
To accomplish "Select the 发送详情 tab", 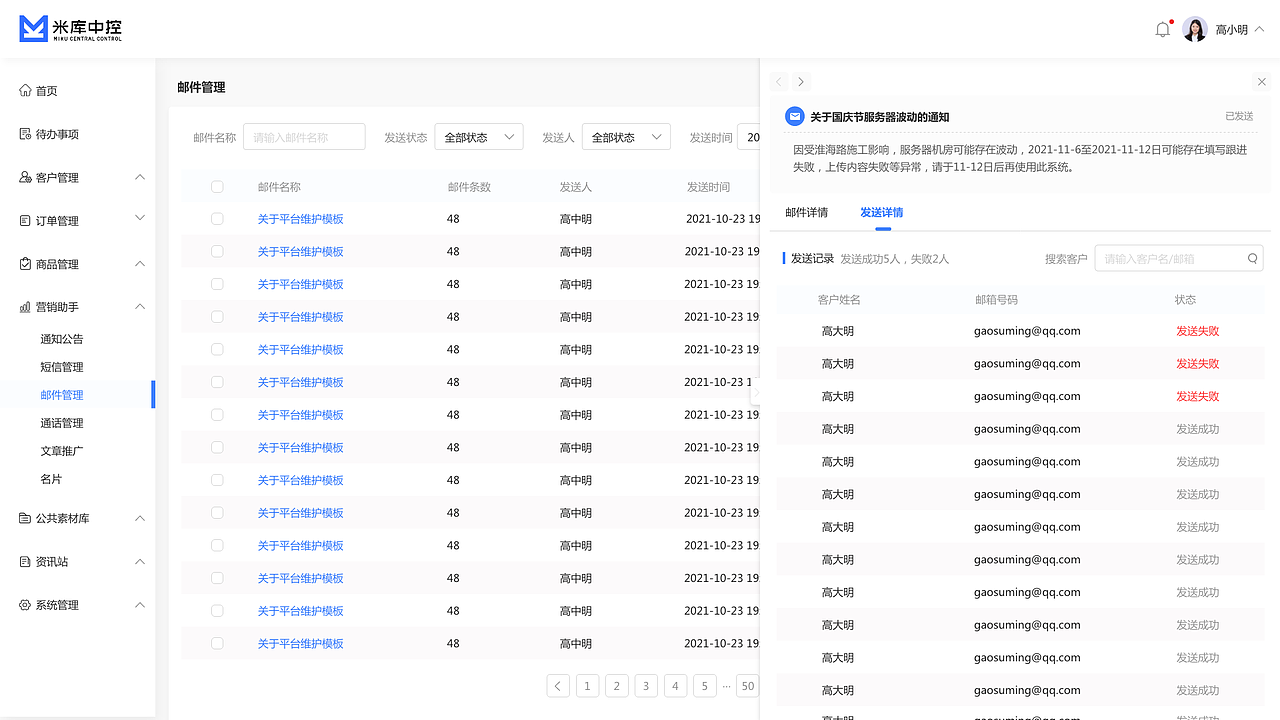I will tap(882, 213).
